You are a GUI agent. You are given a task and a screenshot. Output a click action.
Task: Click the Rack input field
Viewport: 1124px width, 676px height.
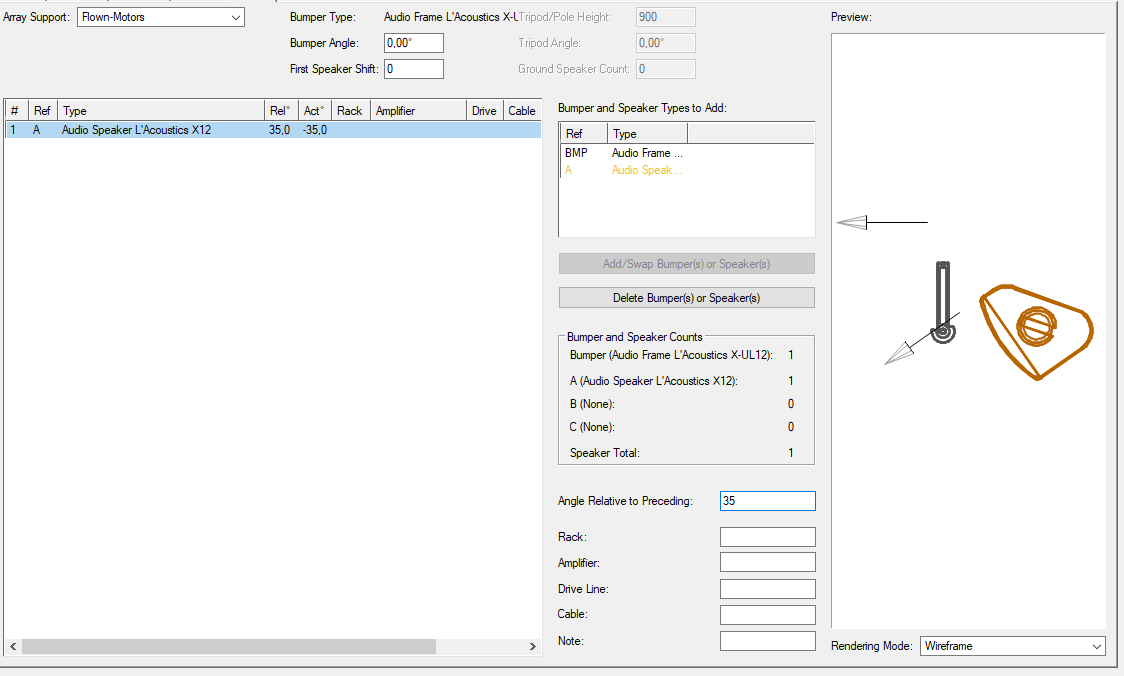pos(767,537)
